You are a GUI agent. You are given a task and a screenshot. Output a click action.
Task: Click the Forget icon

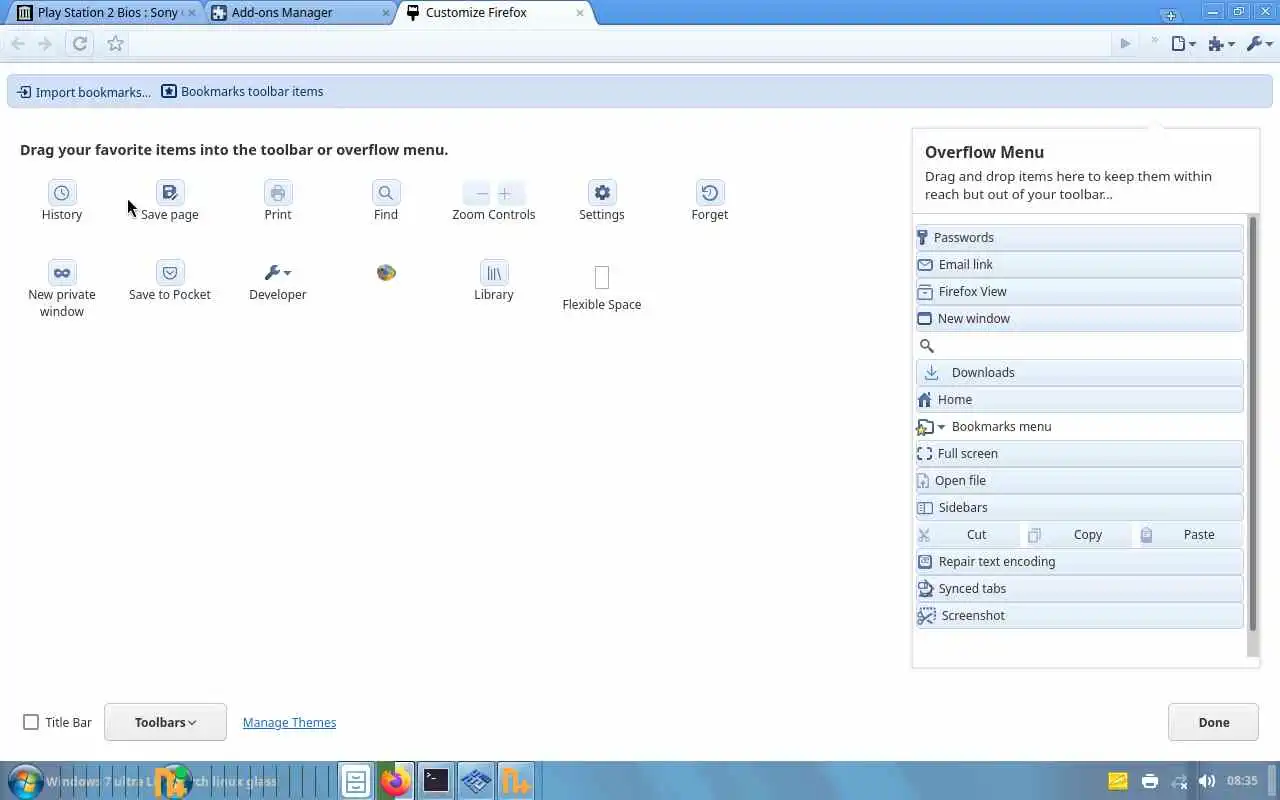point(710,193)
